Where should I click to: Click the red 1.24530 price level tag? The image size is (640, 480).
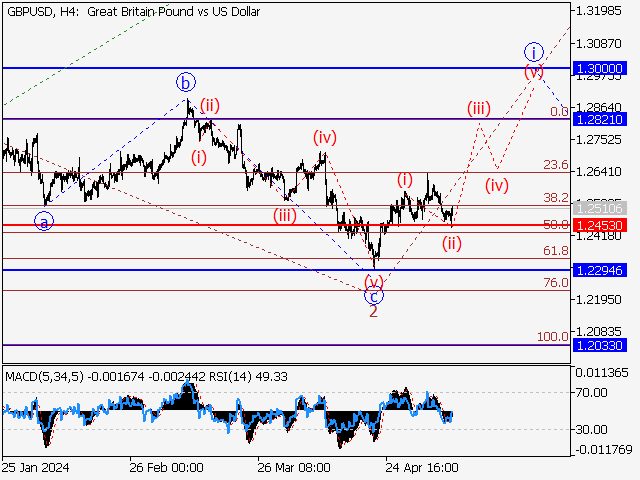click(x=600, y=225)
